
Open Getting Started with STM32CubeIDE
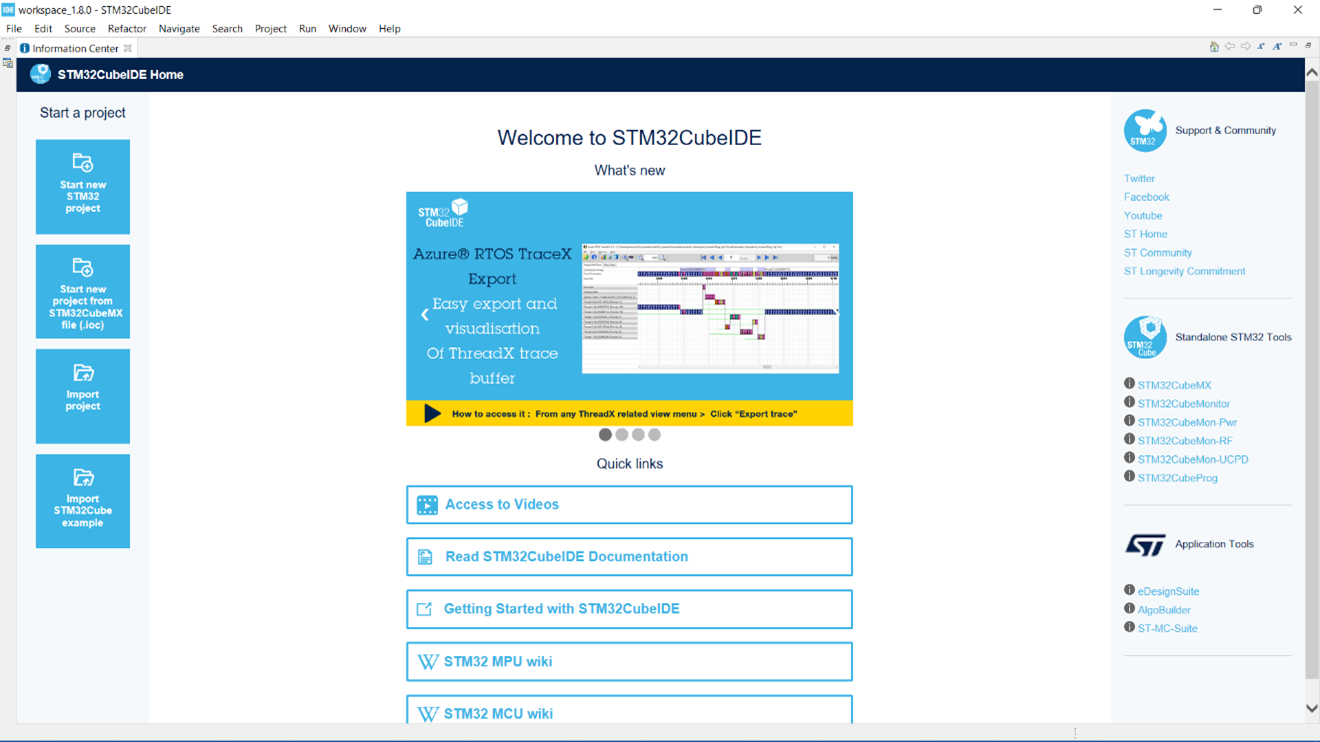[x=628, y=609]
